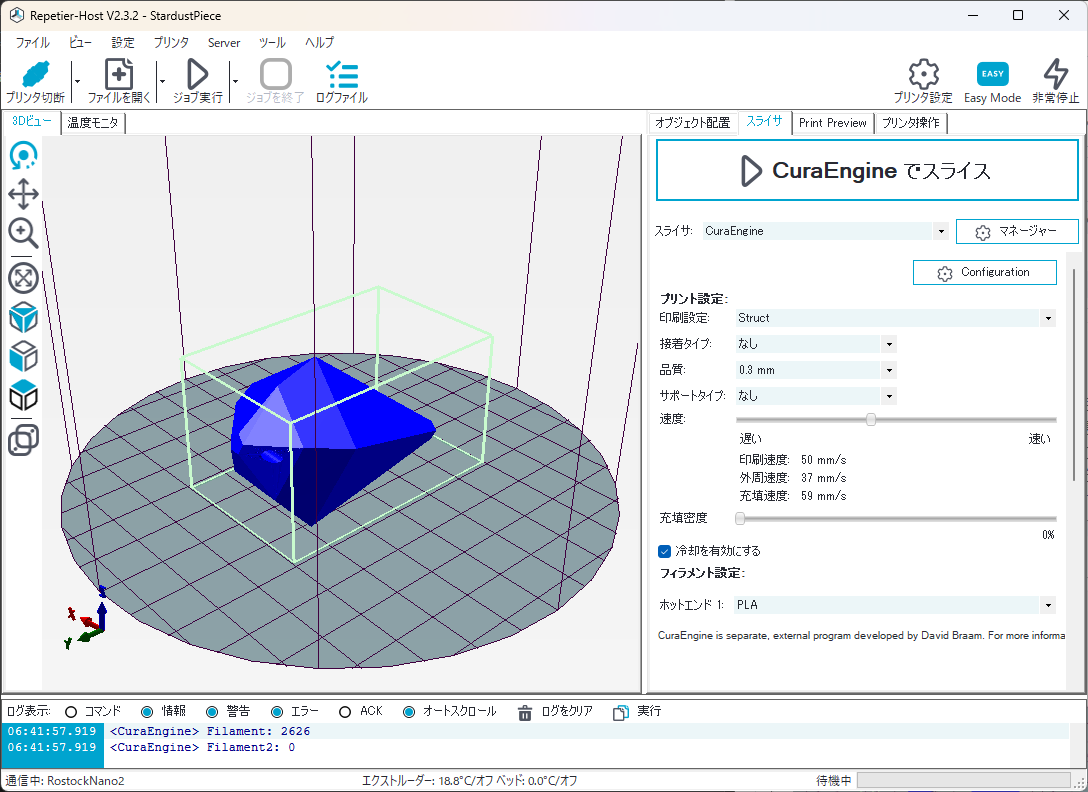Select the zoom magnifier tool
Image resolution: width=1088 pixels, height=792 pixels.
pyautogui.click(x=23, y=233)
